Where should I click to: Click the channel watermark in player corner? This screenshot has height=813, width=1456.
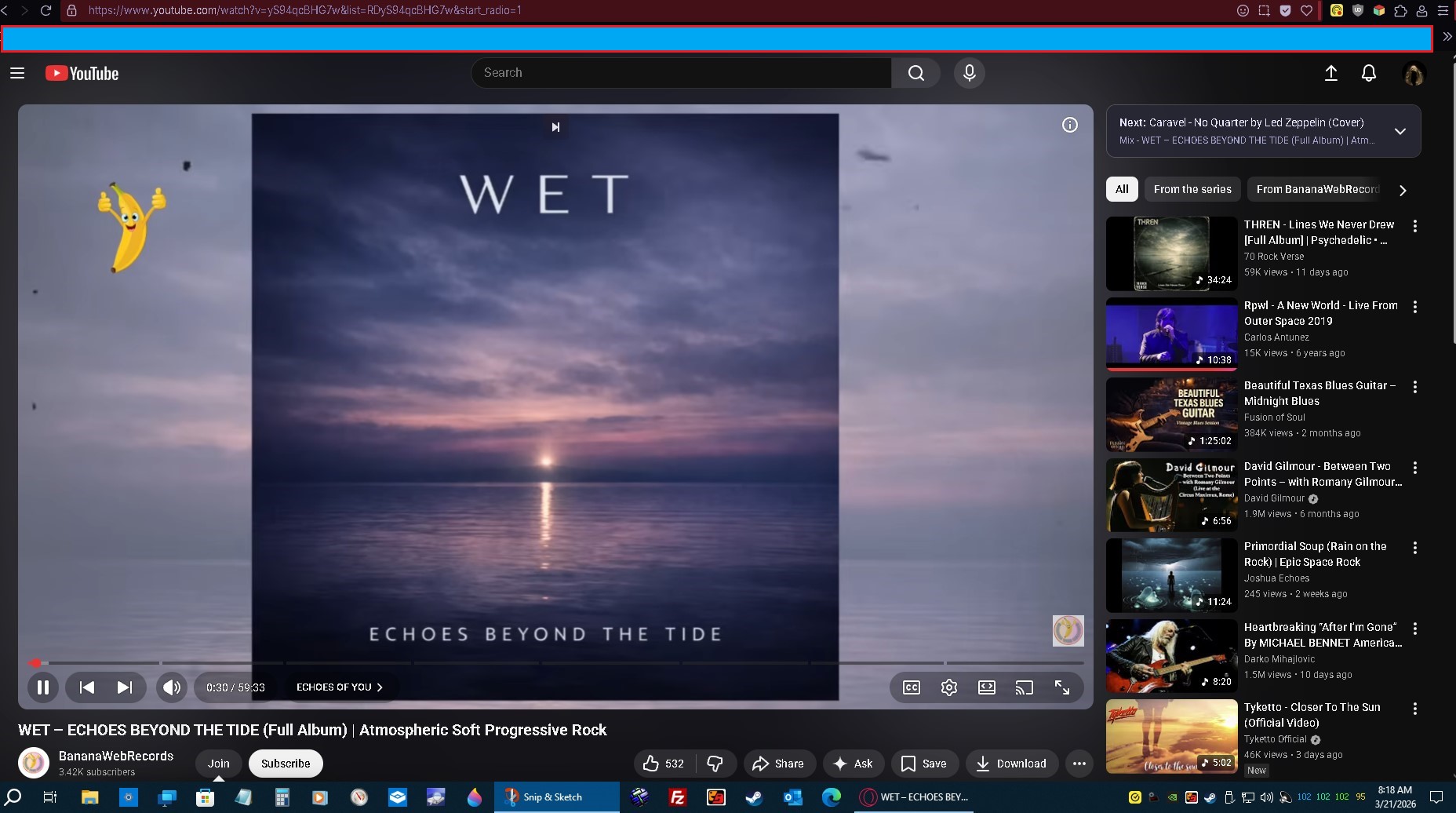(1068, 631)
